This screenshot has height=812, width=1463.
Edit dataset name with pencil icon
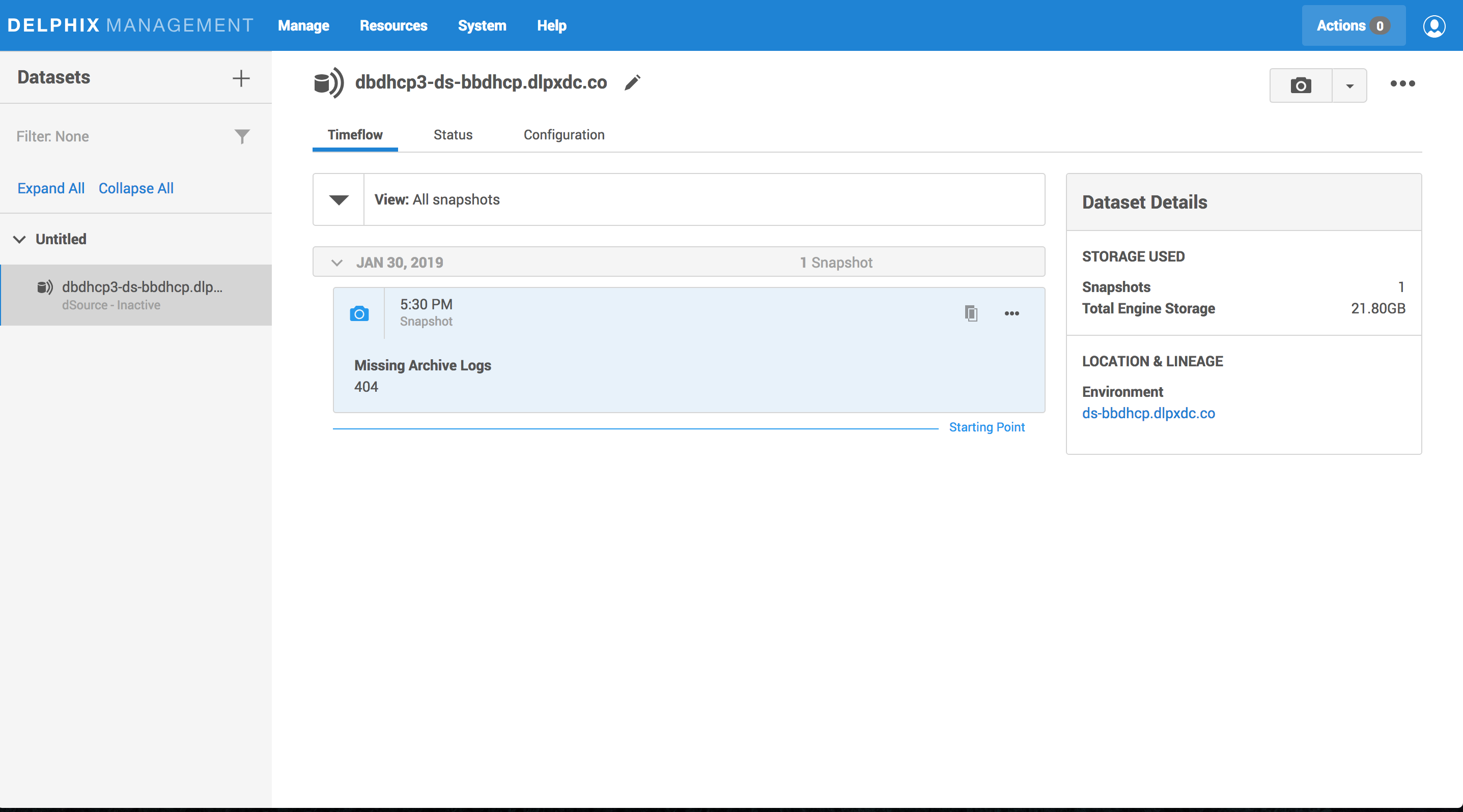pos(632,83)
